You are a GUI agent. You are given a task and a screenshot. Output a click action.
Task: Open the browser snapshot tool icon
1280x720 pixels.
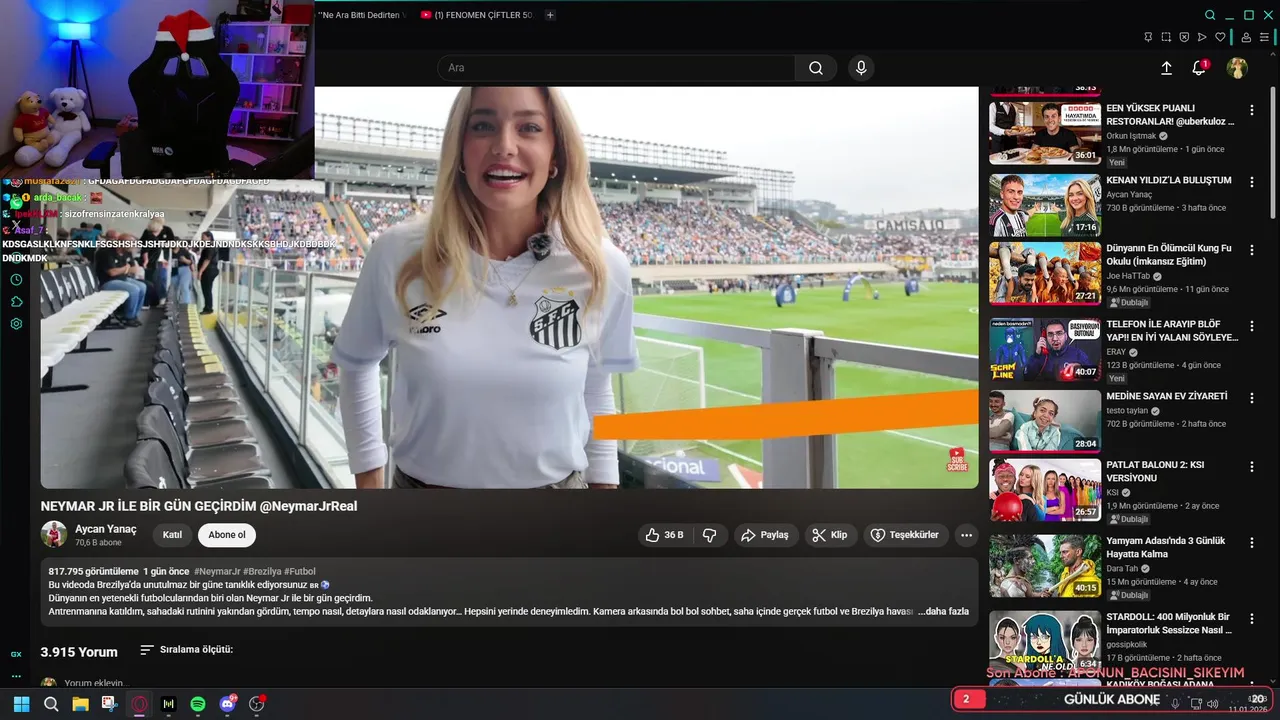1166,37
